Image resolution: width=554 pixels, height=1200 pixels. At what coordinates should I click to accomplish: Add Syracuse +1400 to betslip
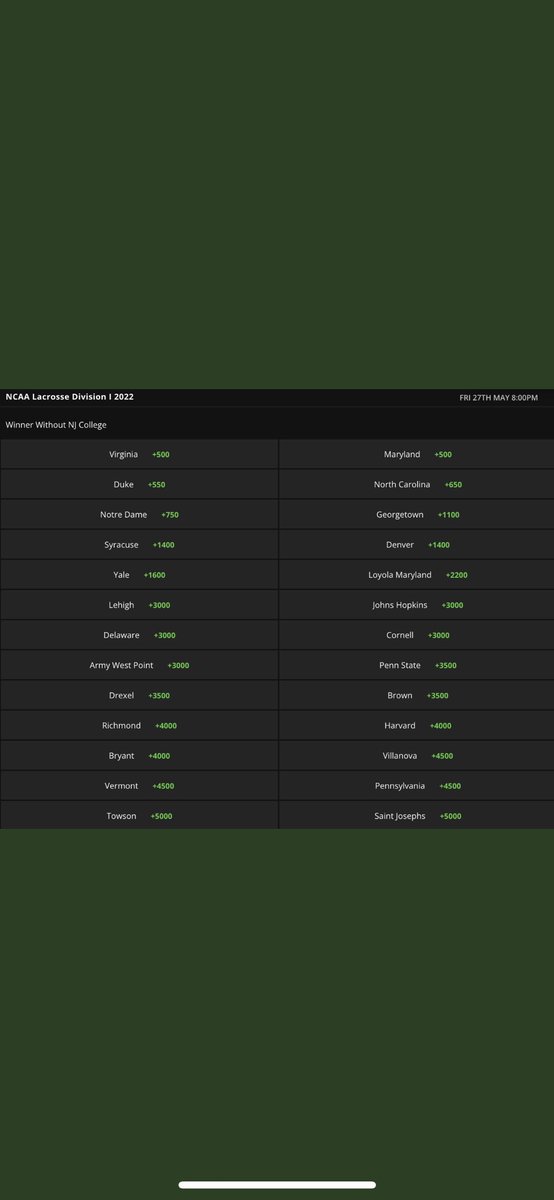(139, 545)
